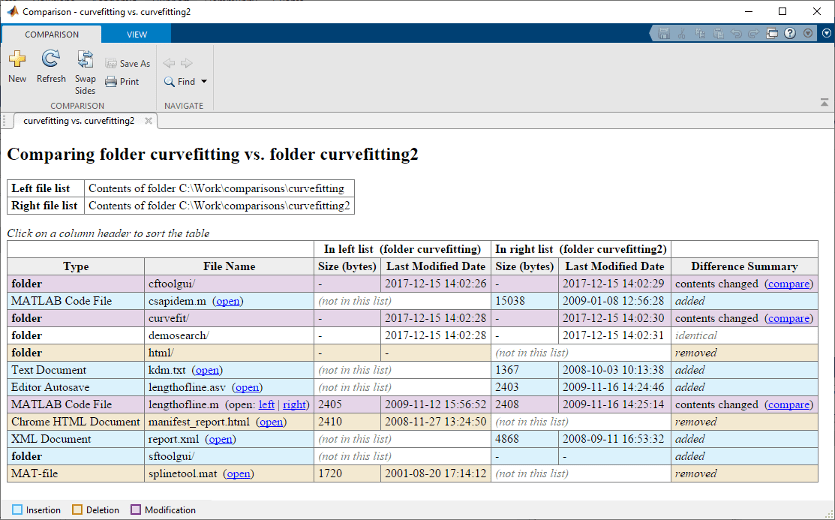Open csapidem.m file link
Screen dimensions: 835x520
tap(228, 301)
